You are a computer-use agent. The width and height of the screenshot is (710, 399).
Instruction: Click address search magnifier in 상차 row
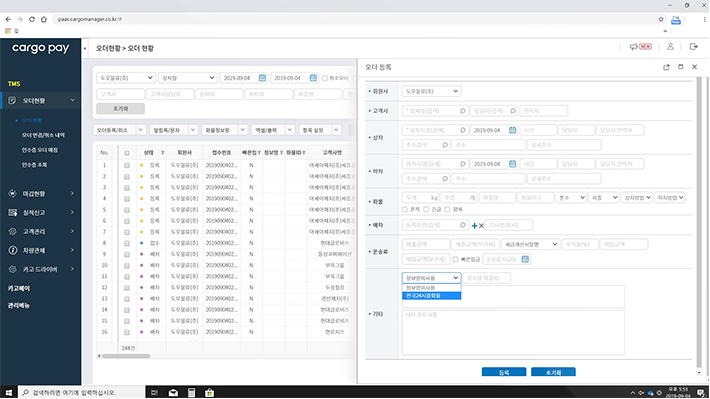click(445, 145)
